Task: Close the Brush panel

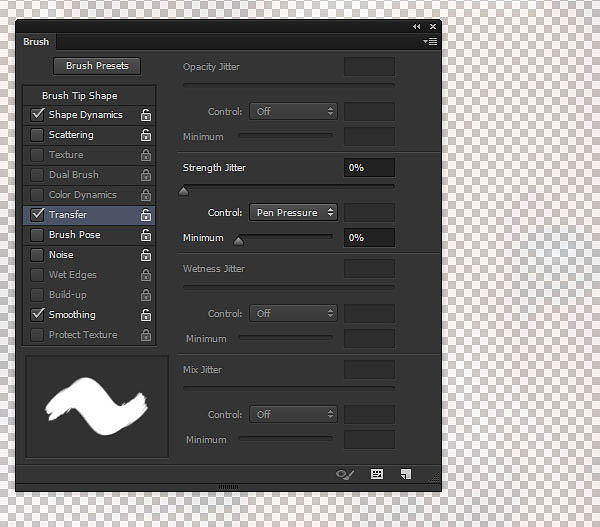Action: click(433, 26)
